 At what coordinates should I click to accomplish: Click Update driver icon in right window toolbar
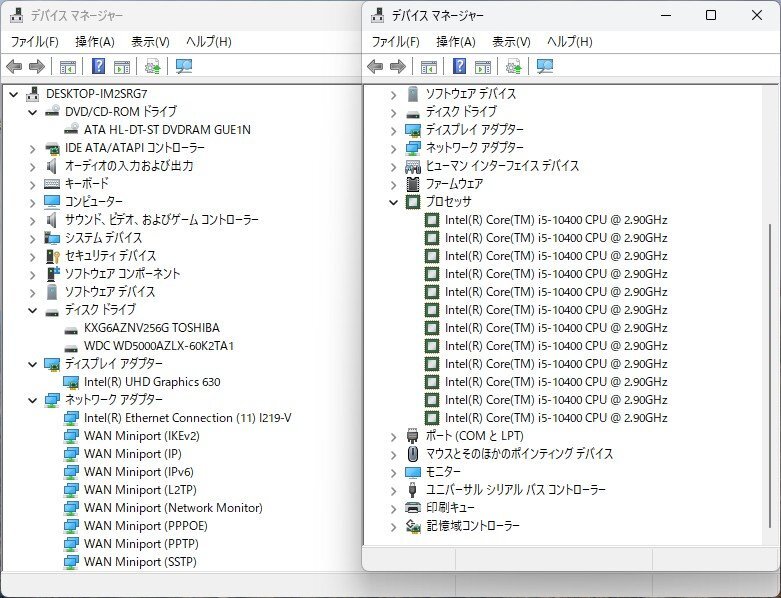[x=514, y=66]
